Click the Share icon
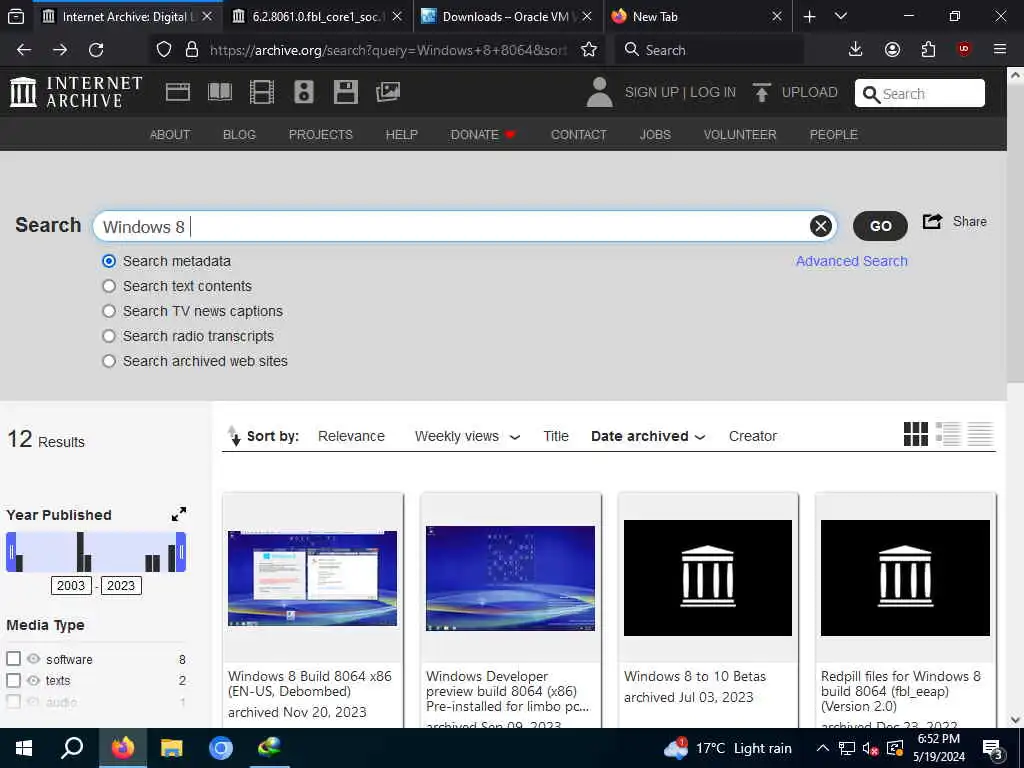 tap(932, 221)
